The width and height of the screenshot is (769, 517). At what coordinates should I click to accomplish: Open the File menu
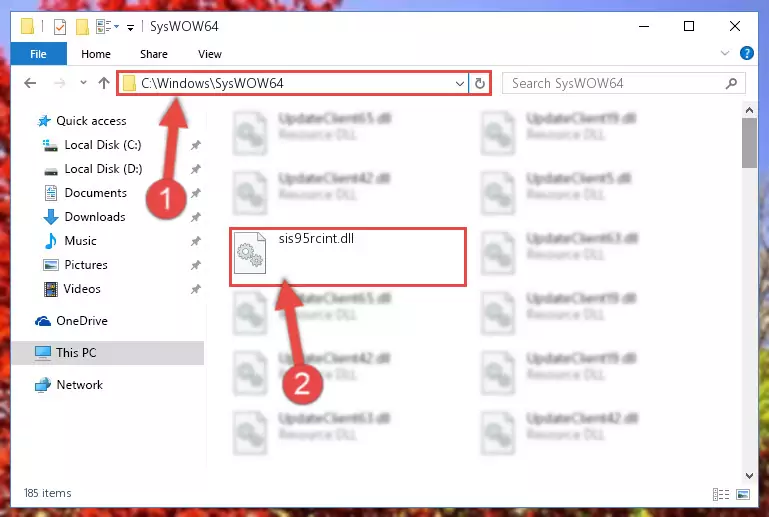(38, 54)
